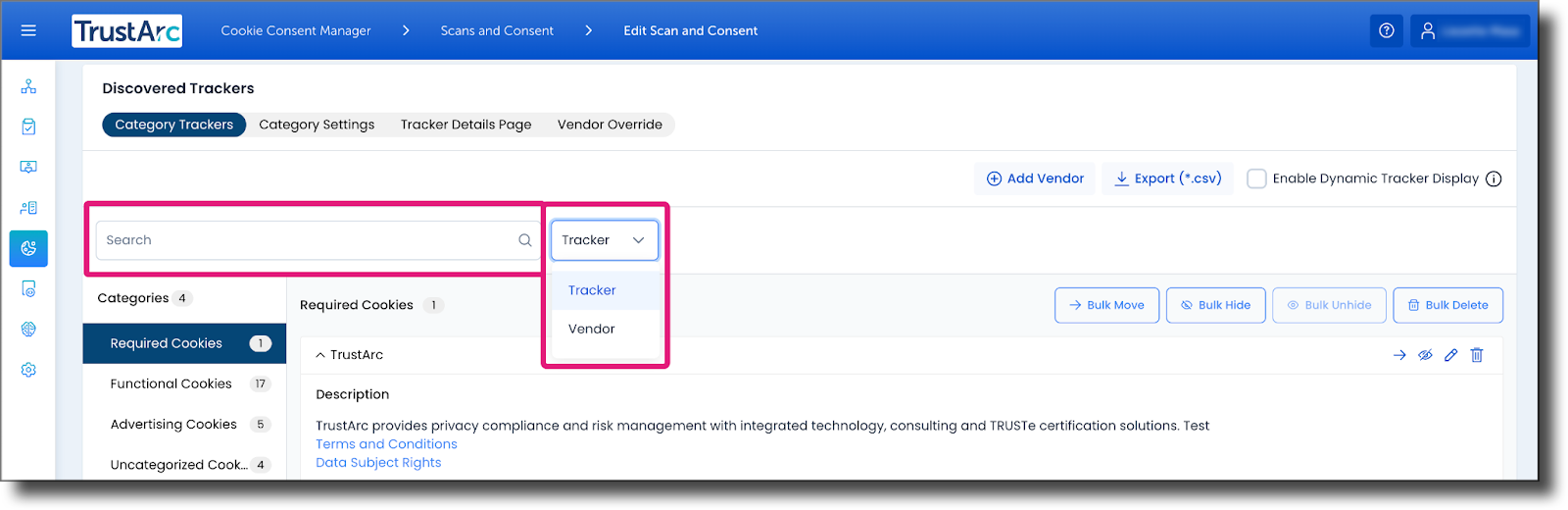Viewport: 1568px width, 510px height.
Task: Click the Description label
Action: [353, 394]
